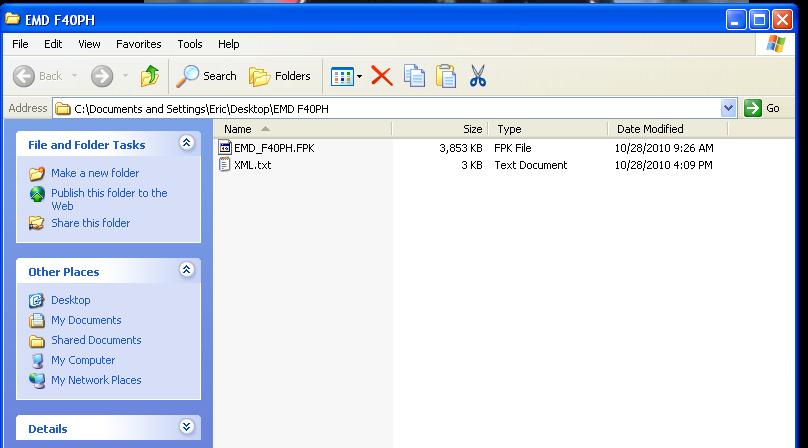Click the 10/28/2010 4:09 PM date
Image resolution: width=808 pixels, height=448 pixels.
[x=663, y=165]
